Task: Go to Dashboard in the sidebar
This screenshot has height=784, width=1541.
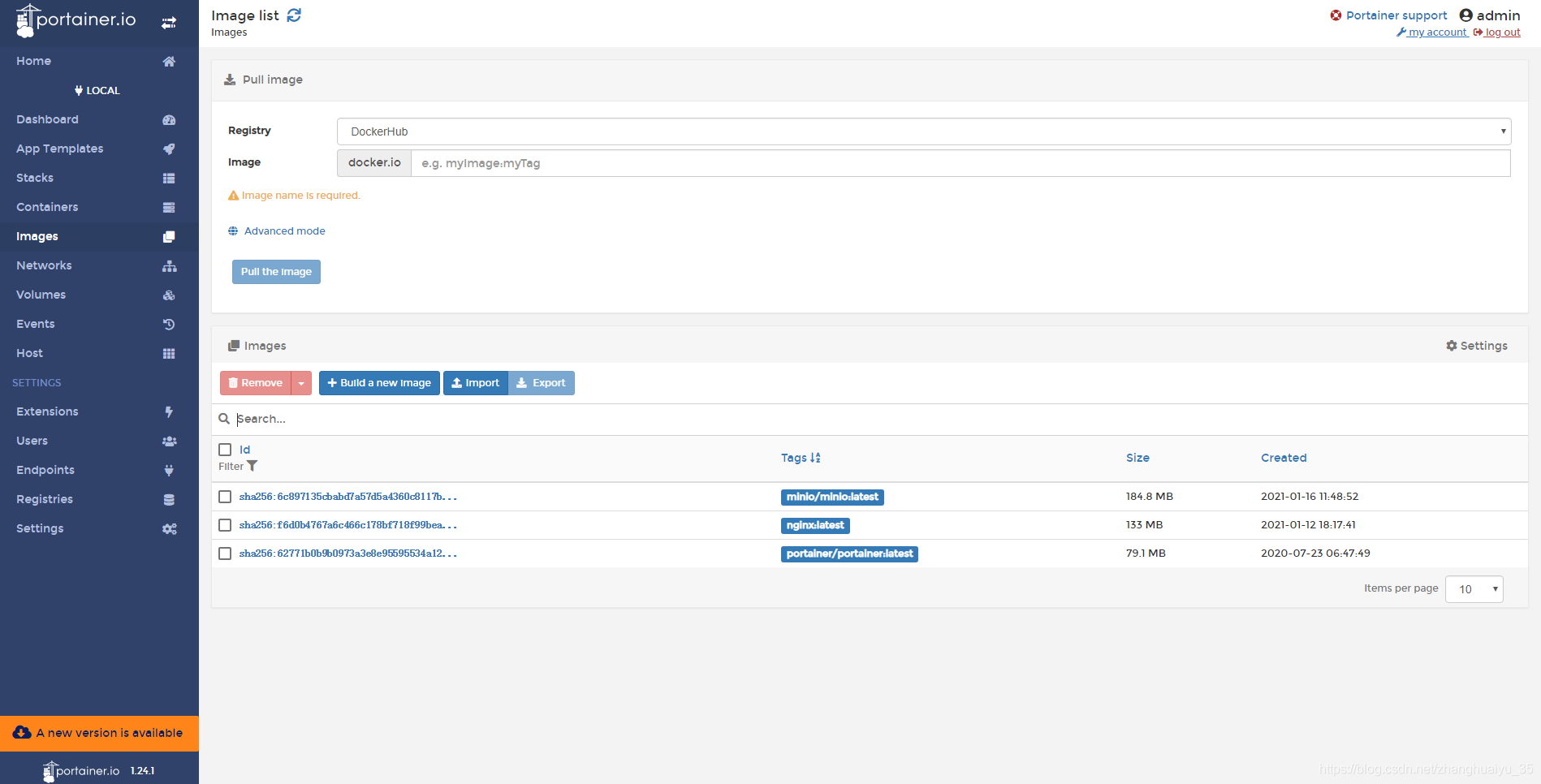Action: (99, 120)
